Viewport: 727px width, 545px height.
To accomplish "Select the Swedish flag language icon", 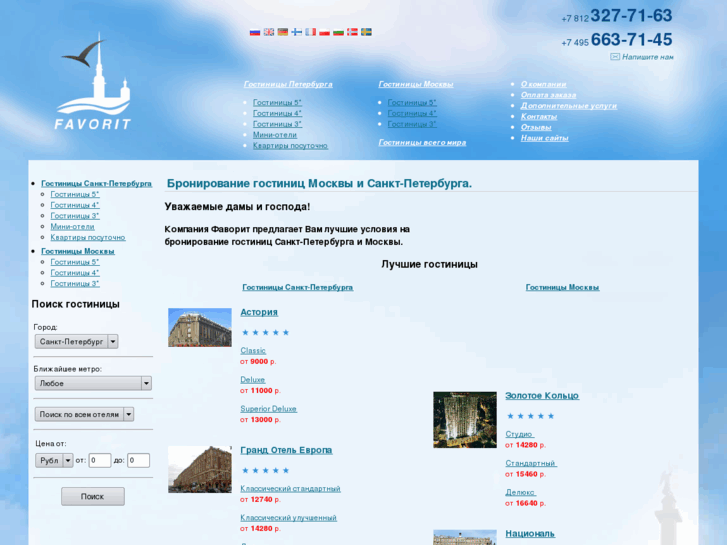I will [366, 32].
